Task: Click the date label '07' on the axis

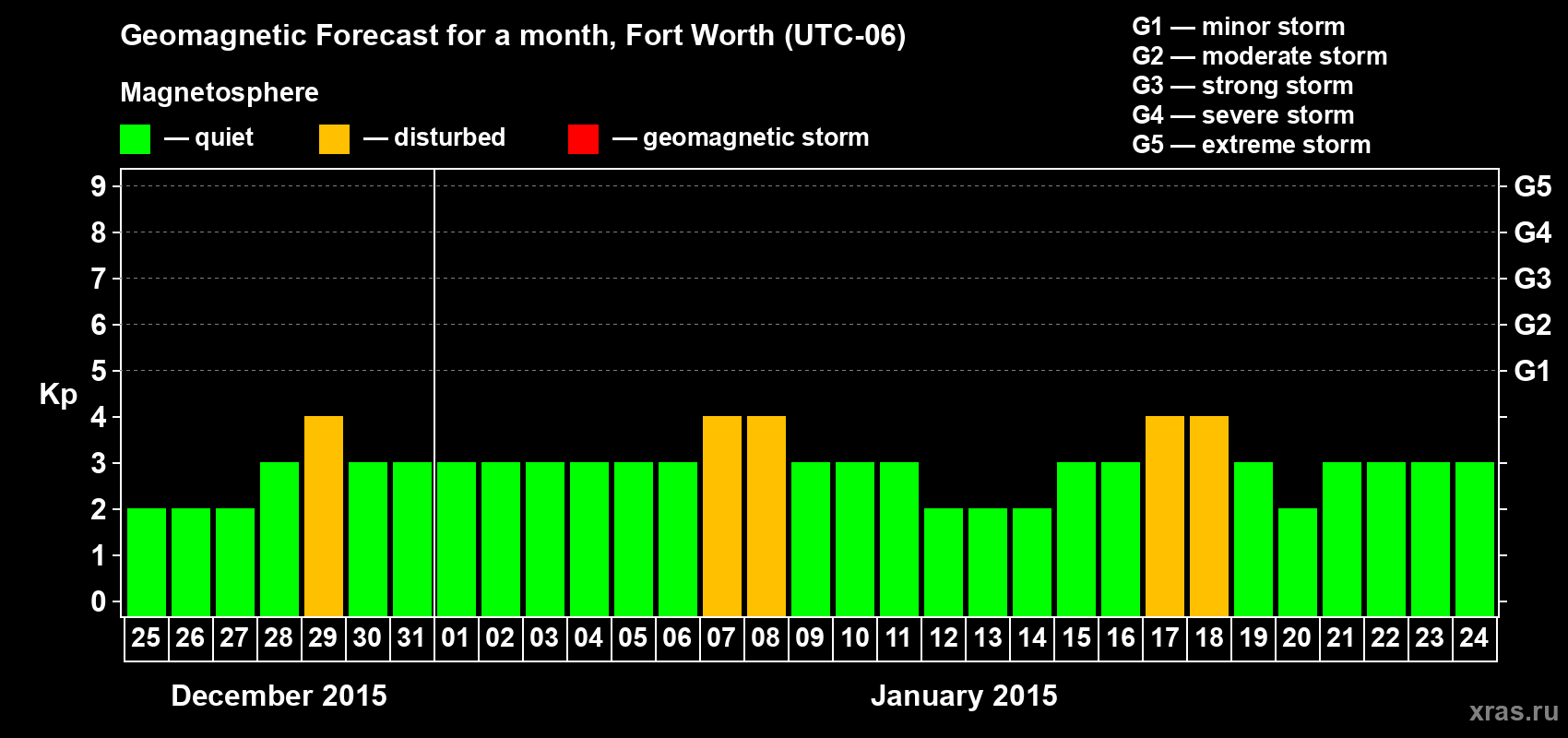Action: 721,637
